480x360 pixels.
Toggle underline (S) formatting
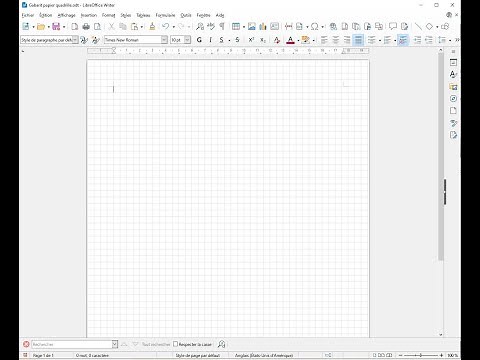pos(222,40)
